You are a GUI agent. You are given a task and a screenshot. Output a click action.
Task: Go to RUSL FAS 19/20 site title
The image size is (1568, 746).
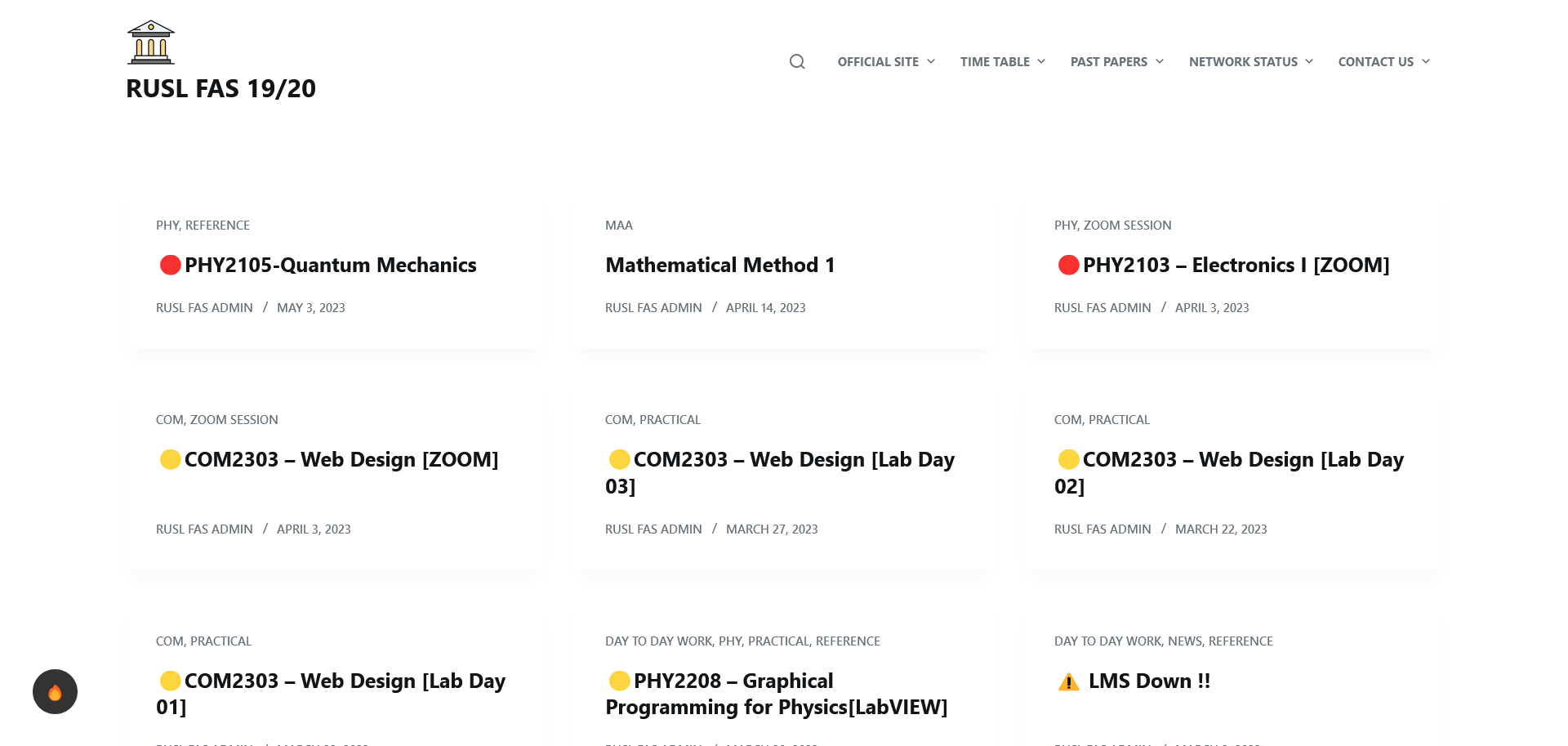point(220,88)
